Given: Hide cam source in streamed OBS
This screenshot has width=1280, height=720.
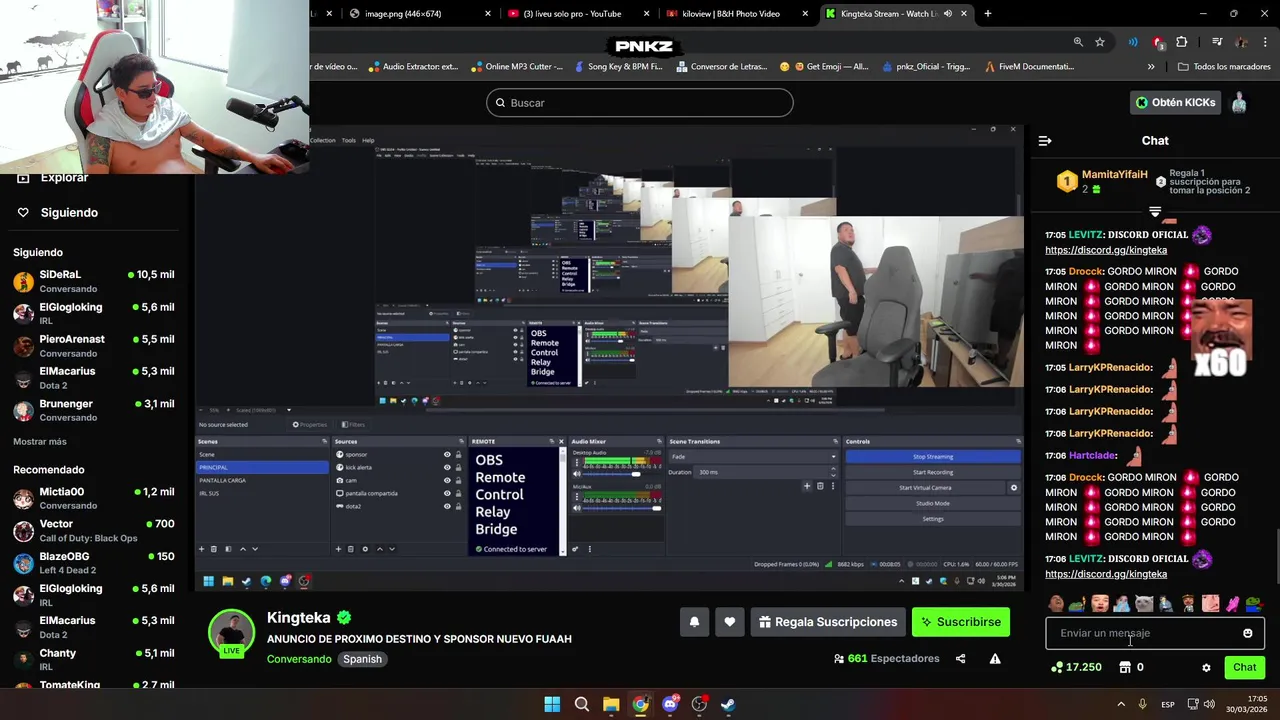Looking at the screenshot, I should click(x=447, y=480).
